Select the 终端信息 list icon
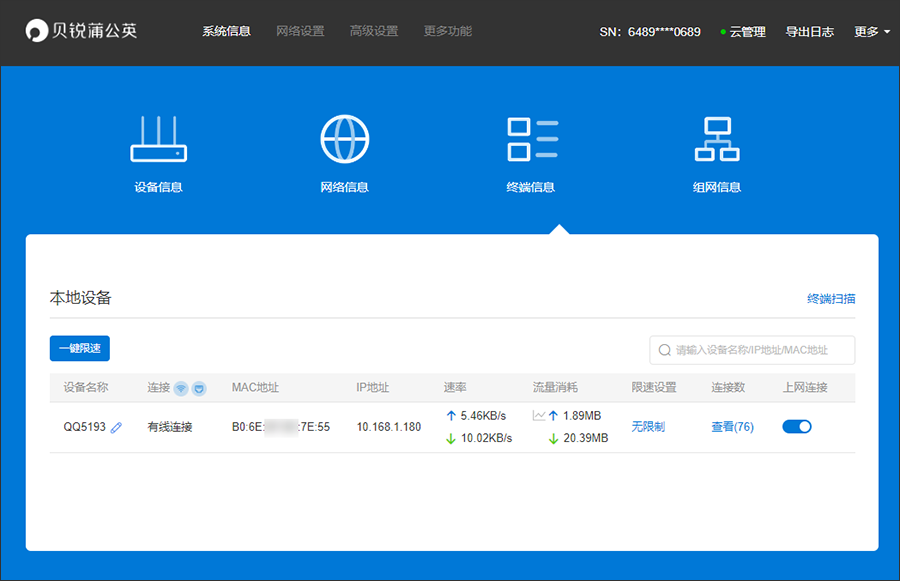The width and height of the screenshot is (900, 581). pos(532,139)
